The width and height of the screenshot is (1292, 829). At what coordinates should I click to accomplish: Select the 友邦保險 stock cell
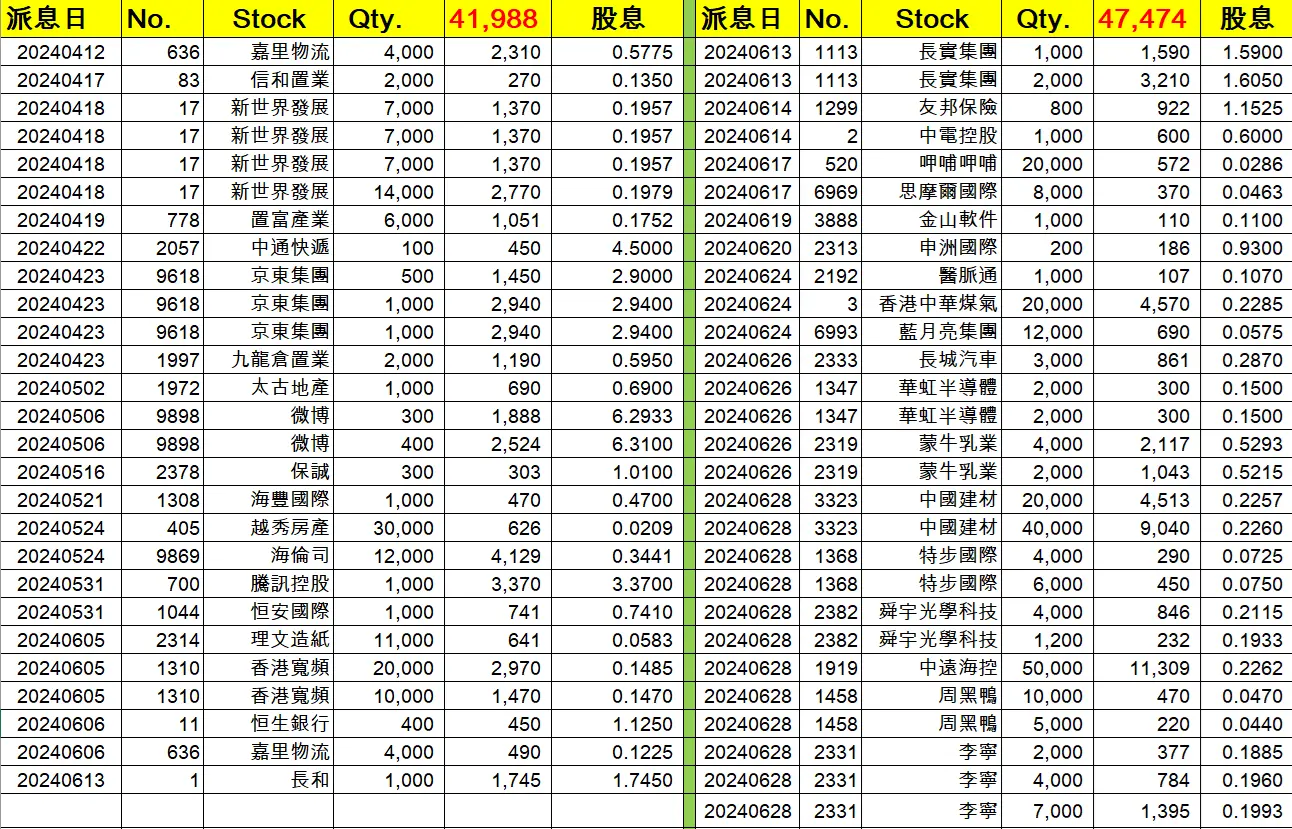pos(932,108)
